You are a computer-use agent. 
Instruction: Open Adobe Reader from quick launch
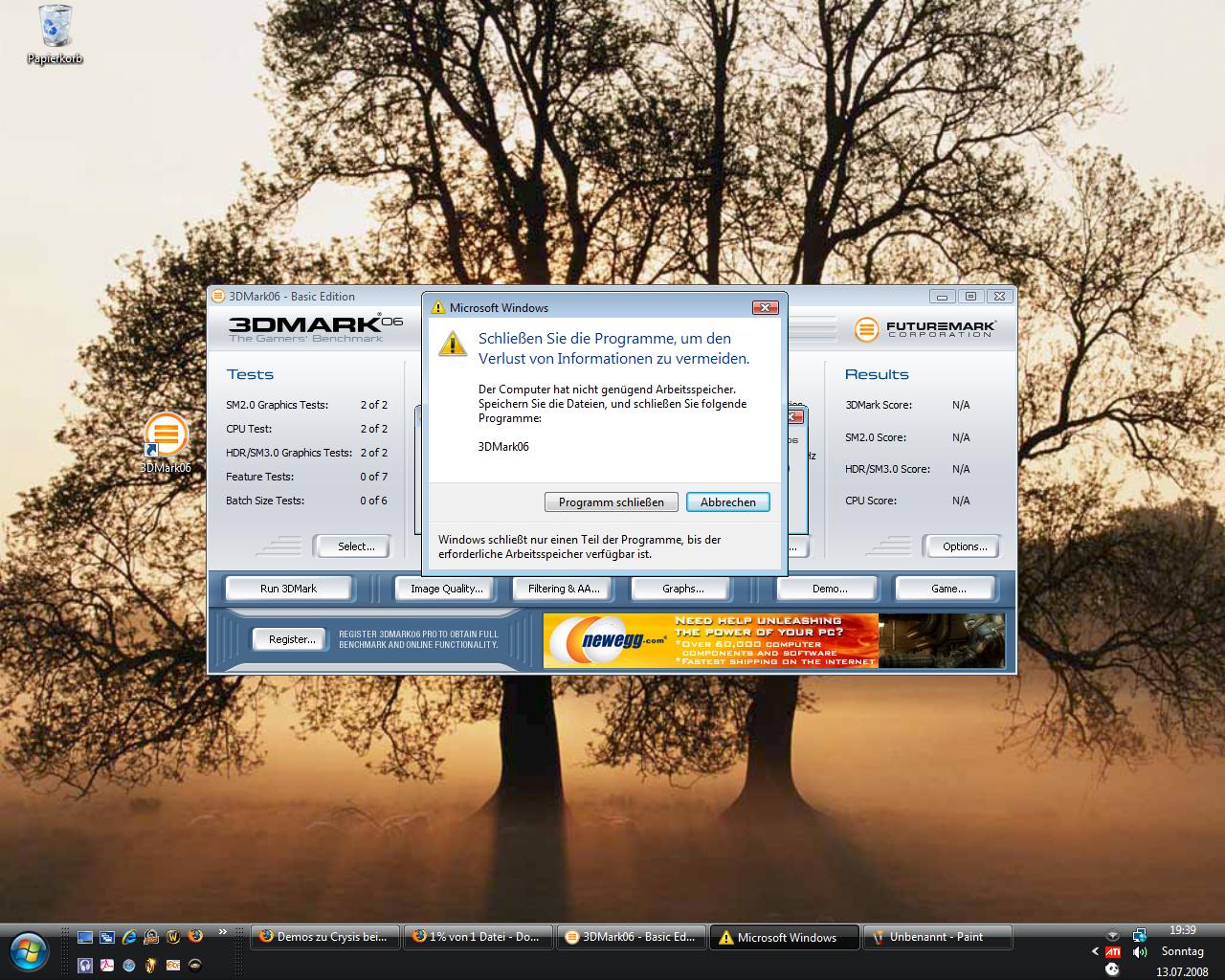tap(107, 966)
